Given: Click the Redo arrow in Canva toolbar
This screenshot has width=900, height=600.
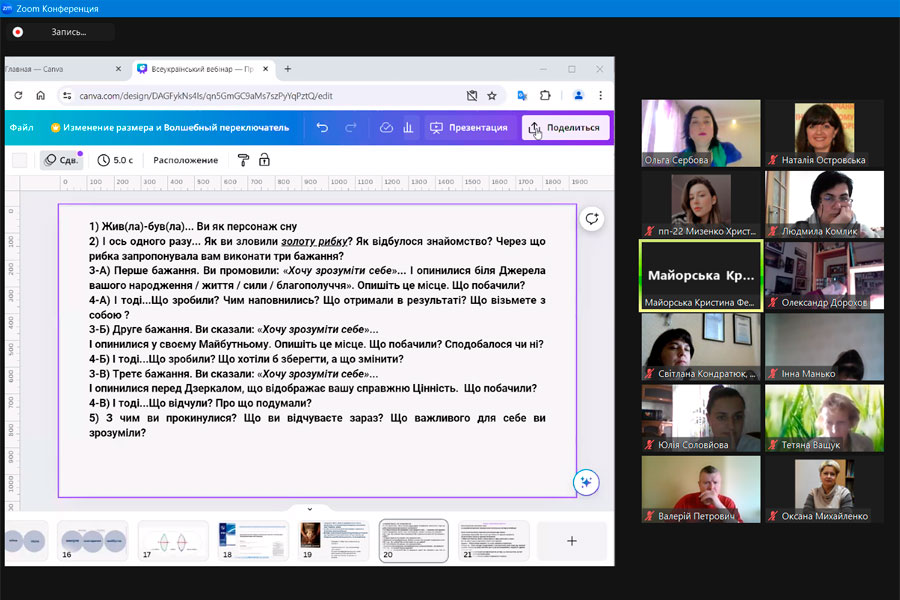Looking at the screenshot, I should (351, 128).
